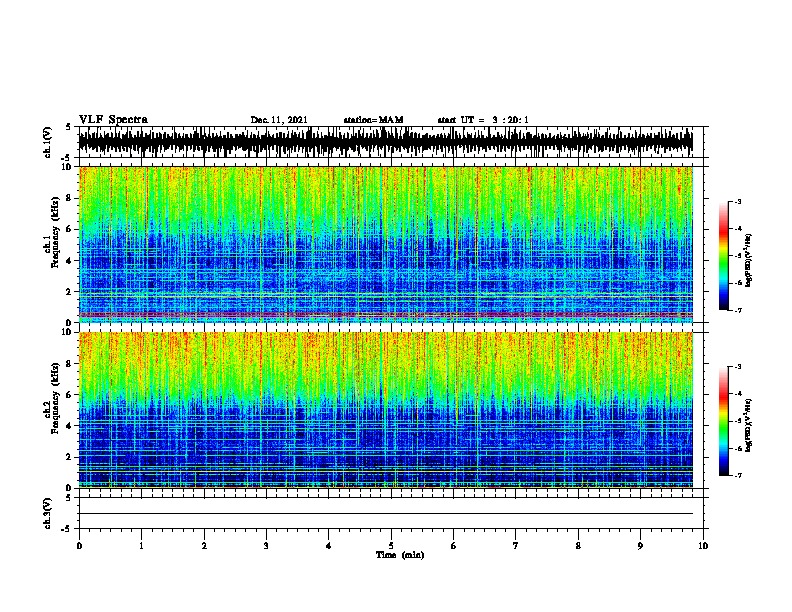Image resolution: width=792 pixels, height=612 pixels.
Task: Click the "8" kHz tick on ch.2 frequency axis
Action: pos(70,364)
